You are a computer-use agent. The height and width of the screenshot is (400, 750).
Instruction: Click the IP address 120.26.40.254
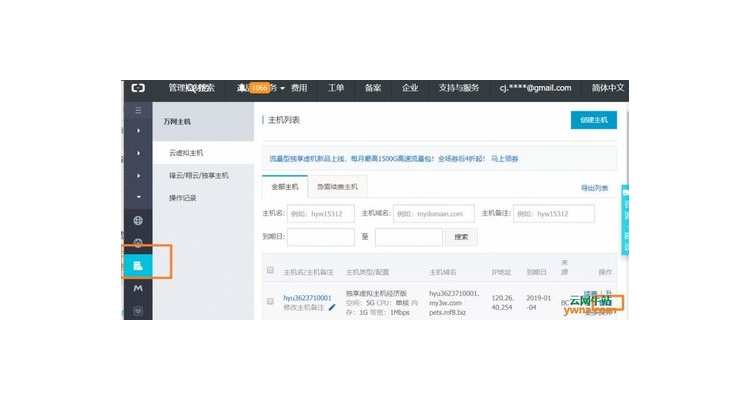click(502, 302)
